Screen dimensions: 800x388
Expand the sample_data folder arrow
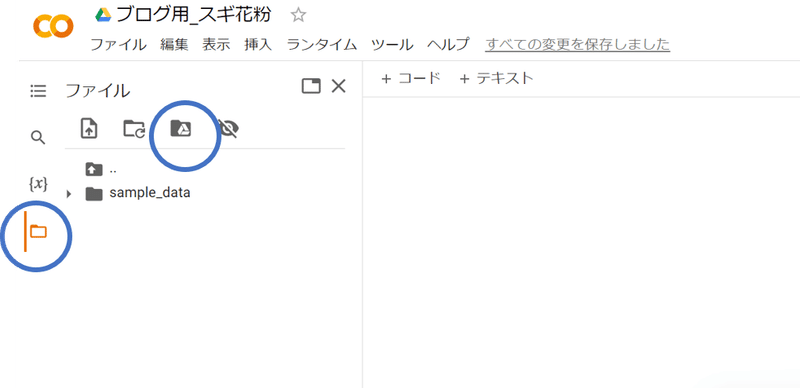coord(69,194)
